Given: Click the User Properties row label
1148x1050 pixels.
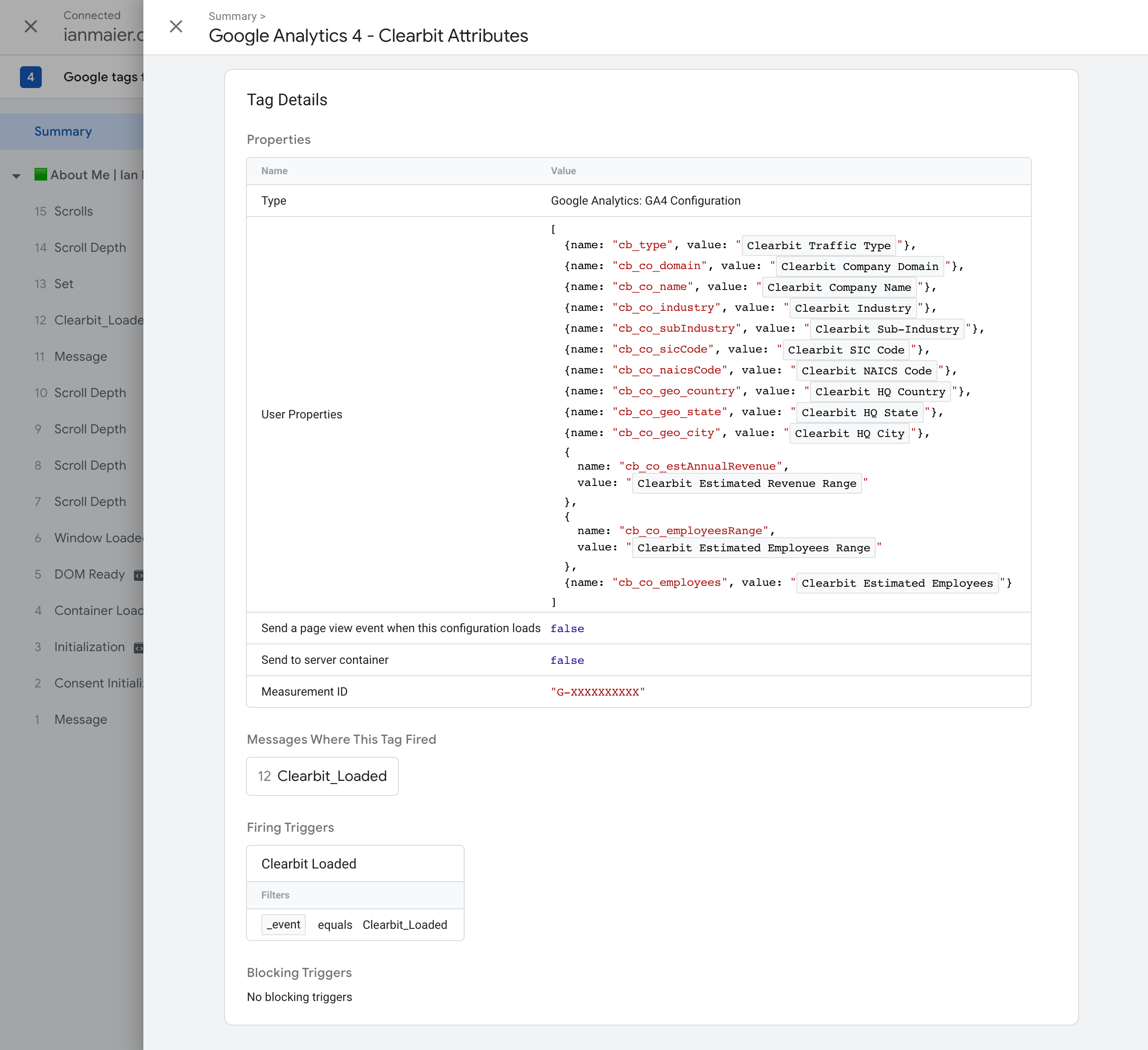Looking at the screenshot, I should (x=301, y=415).
